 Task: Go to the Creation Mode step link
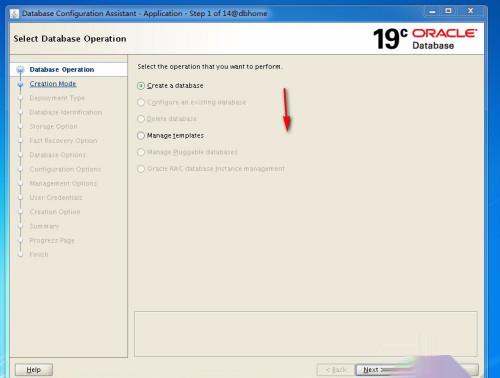(x=53, y=84)
